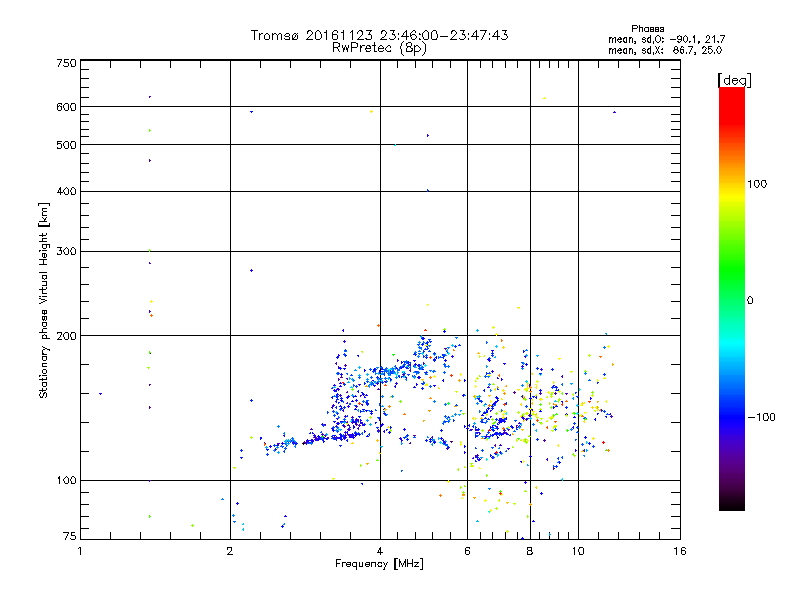The height and width of the screenshot is (600, 800).
Task: Click the y-axis label '400'
Action: tap(66, 191)
